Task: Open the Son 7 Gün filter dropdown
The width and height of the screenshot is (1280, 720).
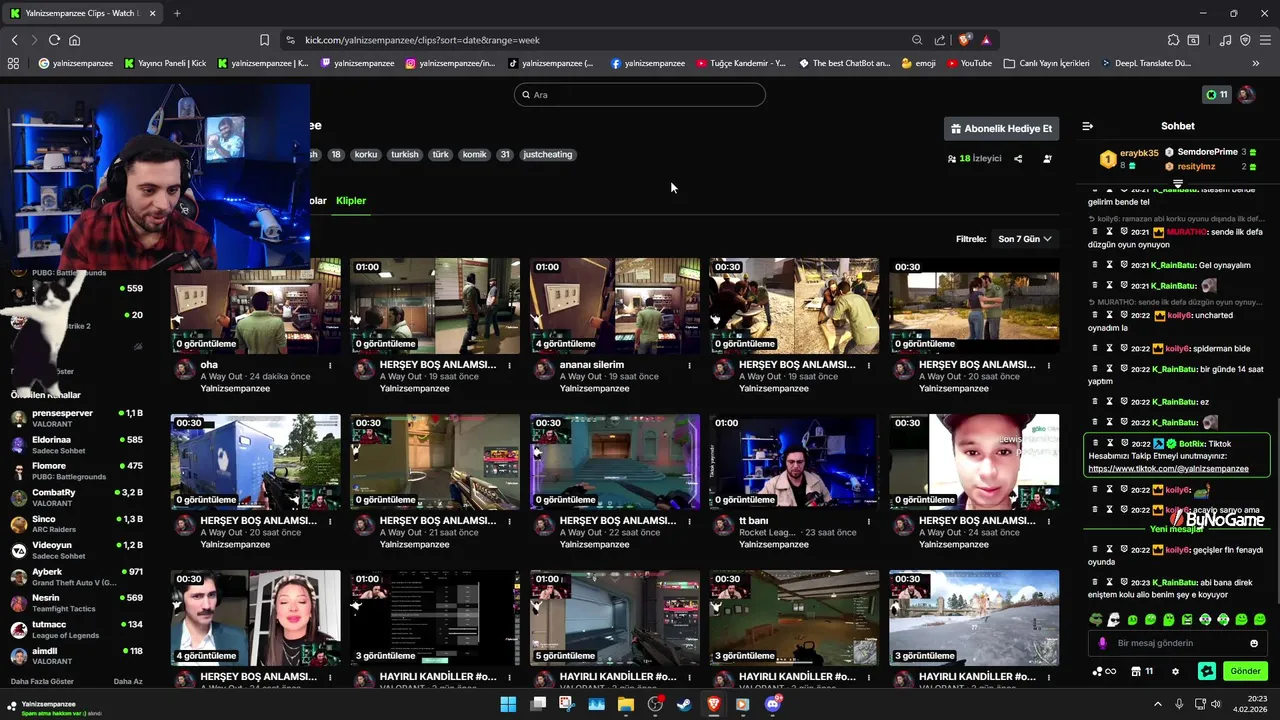Action: (1025, 239)
